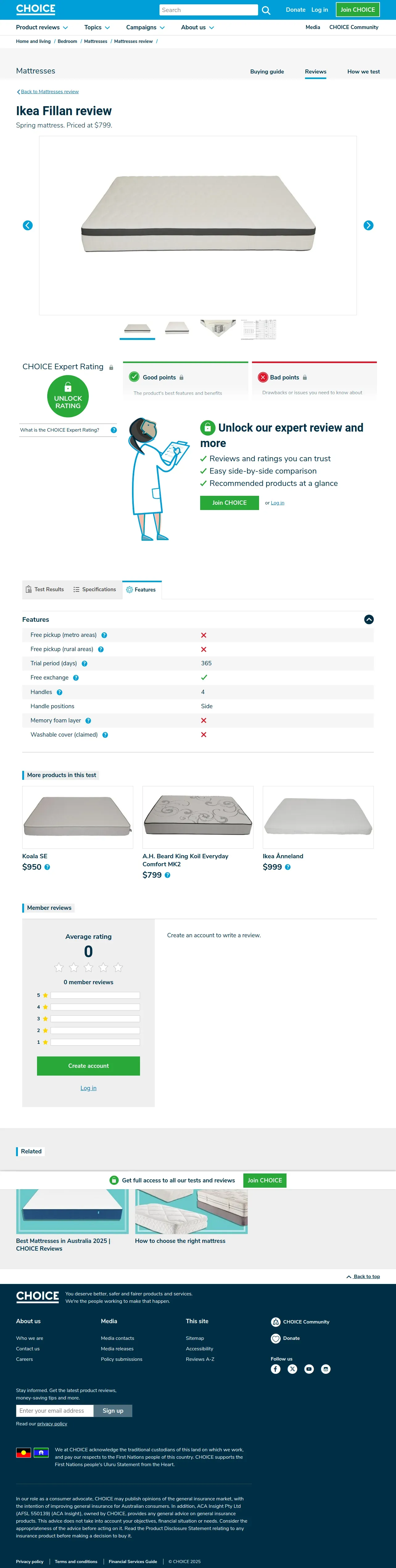The height and width of the screenshot is (1568, 396).
Task: Click help icon for Memory foam layer
Action: click(x=88, y=721)
